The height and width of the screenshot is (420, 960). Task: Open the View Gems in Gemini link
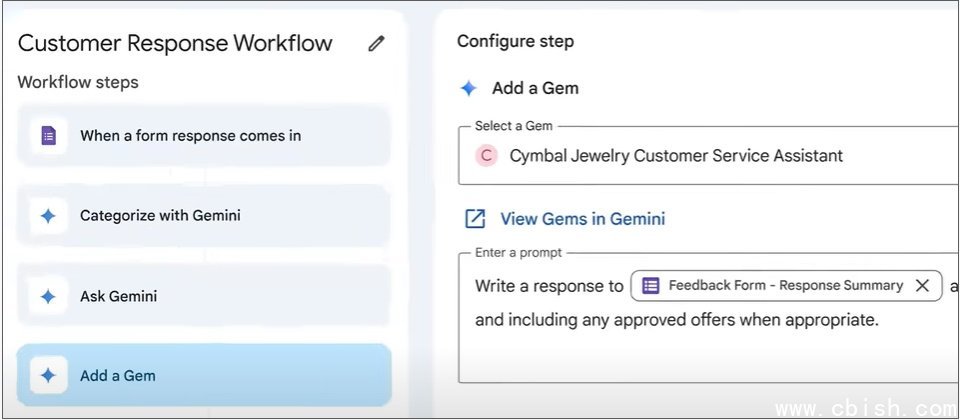[582, 219]
